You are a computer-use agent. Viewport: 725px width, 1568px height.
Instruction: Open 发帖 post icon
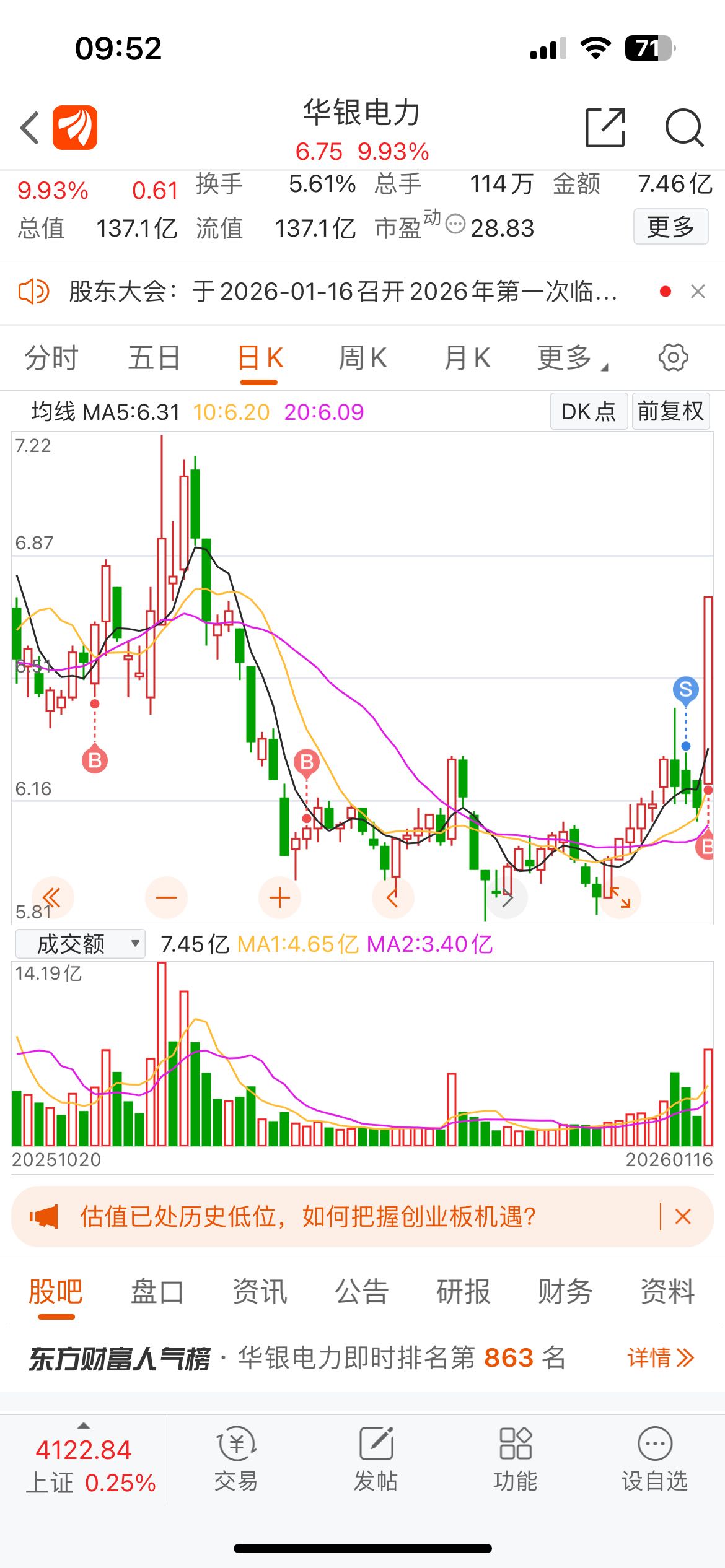tap(376, 1460)
